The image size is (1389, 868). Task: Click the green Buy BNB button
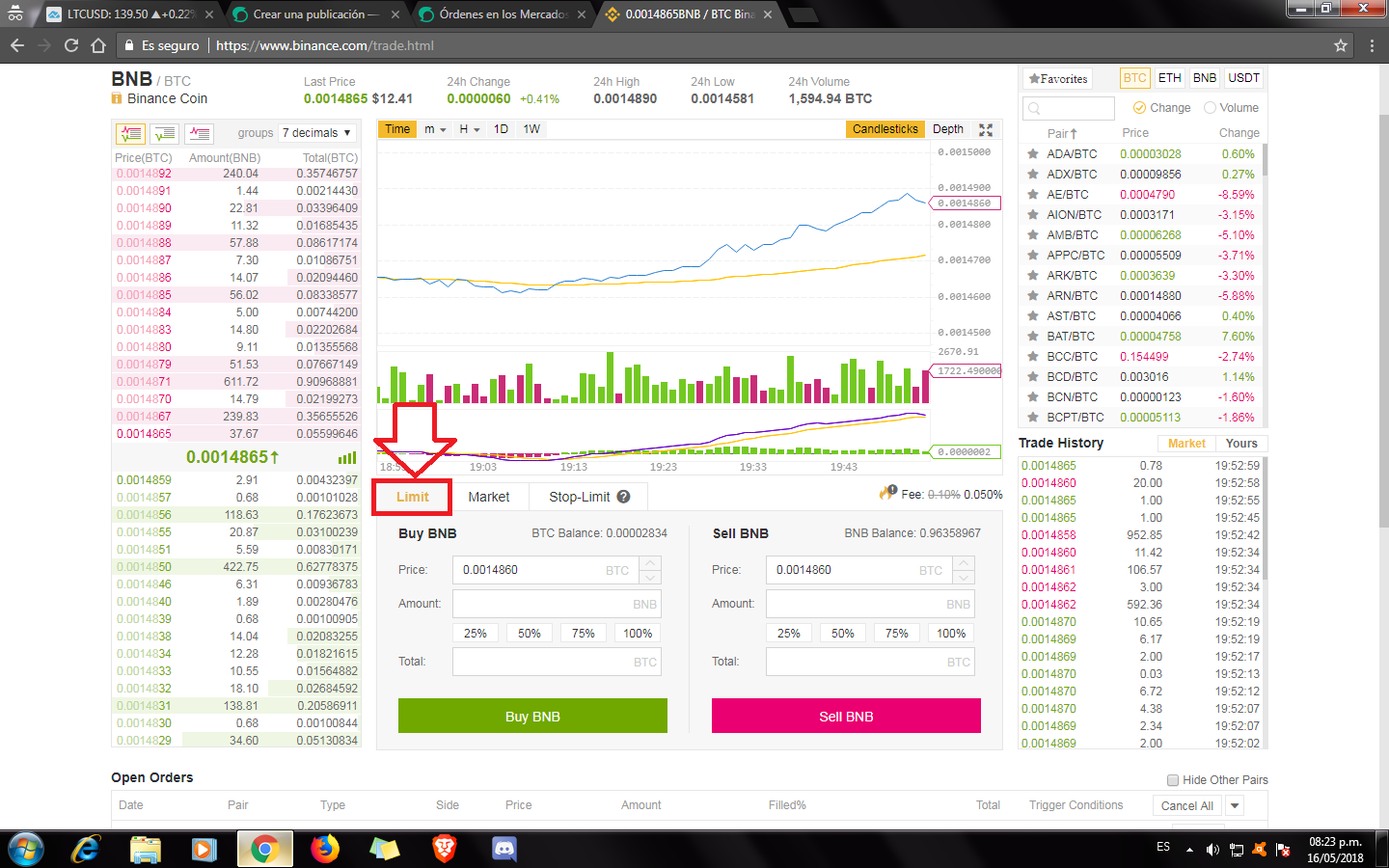(532, 716)
